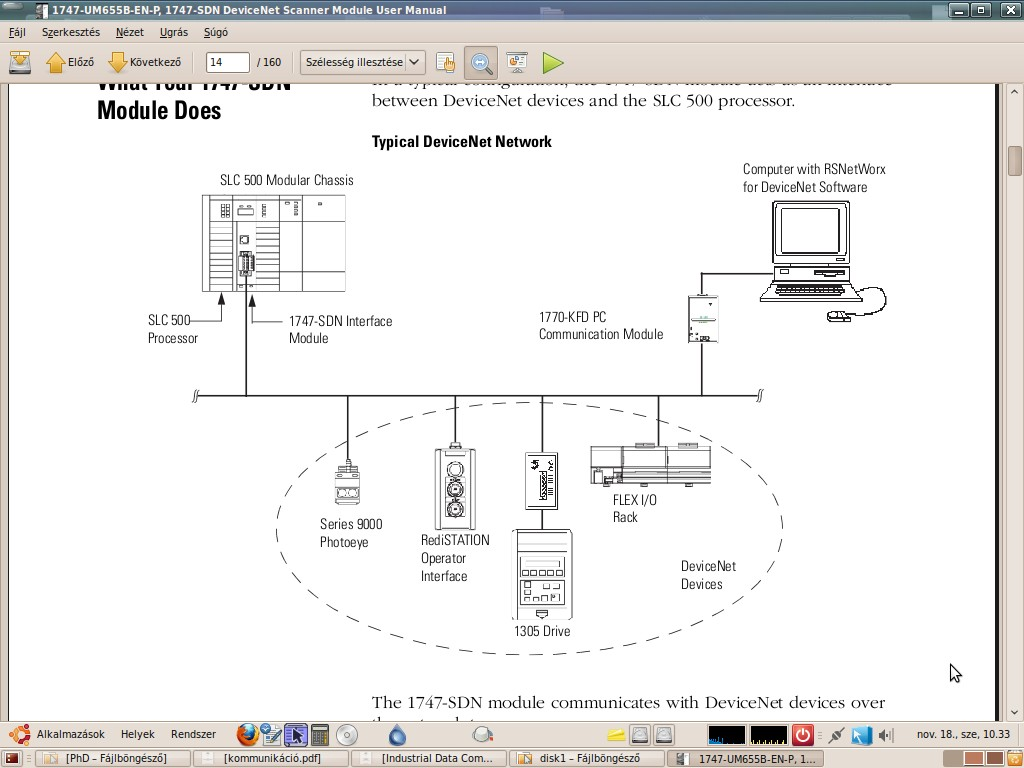This screenshot has height=768, width=1024.
Task: Open the Ugrás menu
Action: tap(174, 32)
